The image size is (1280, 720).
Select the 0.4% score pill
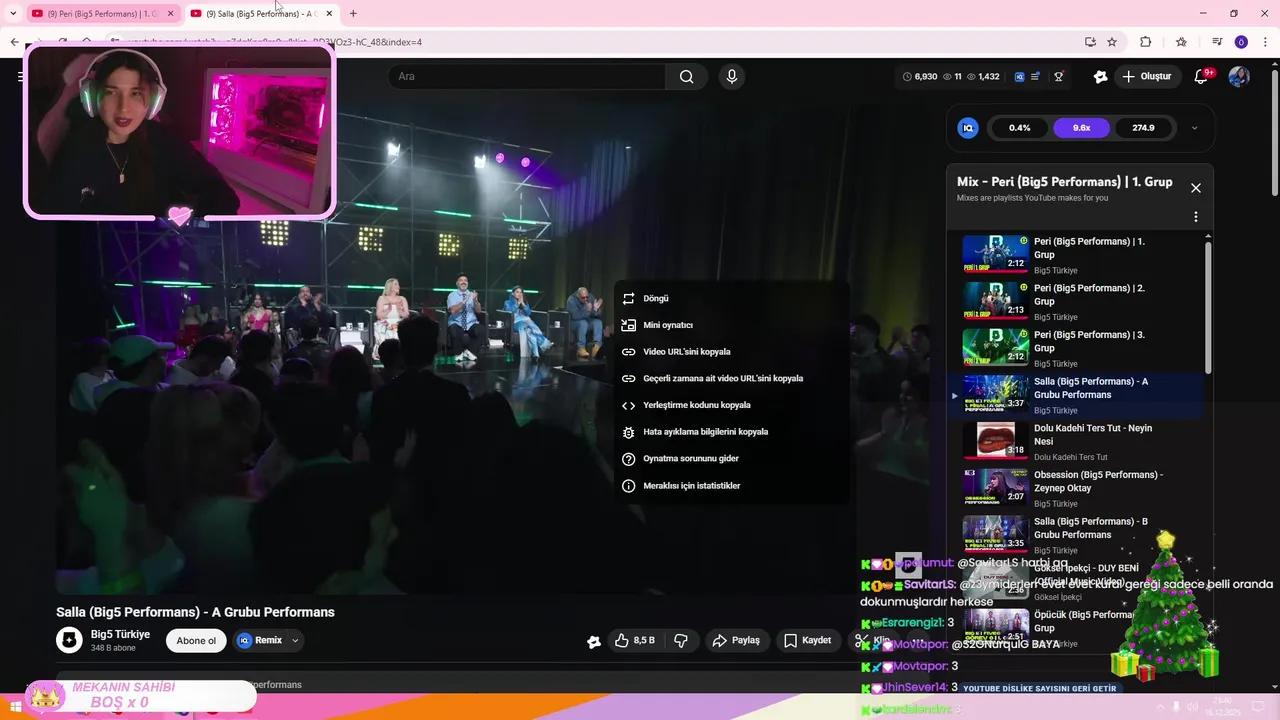[x=1019, y=128]
